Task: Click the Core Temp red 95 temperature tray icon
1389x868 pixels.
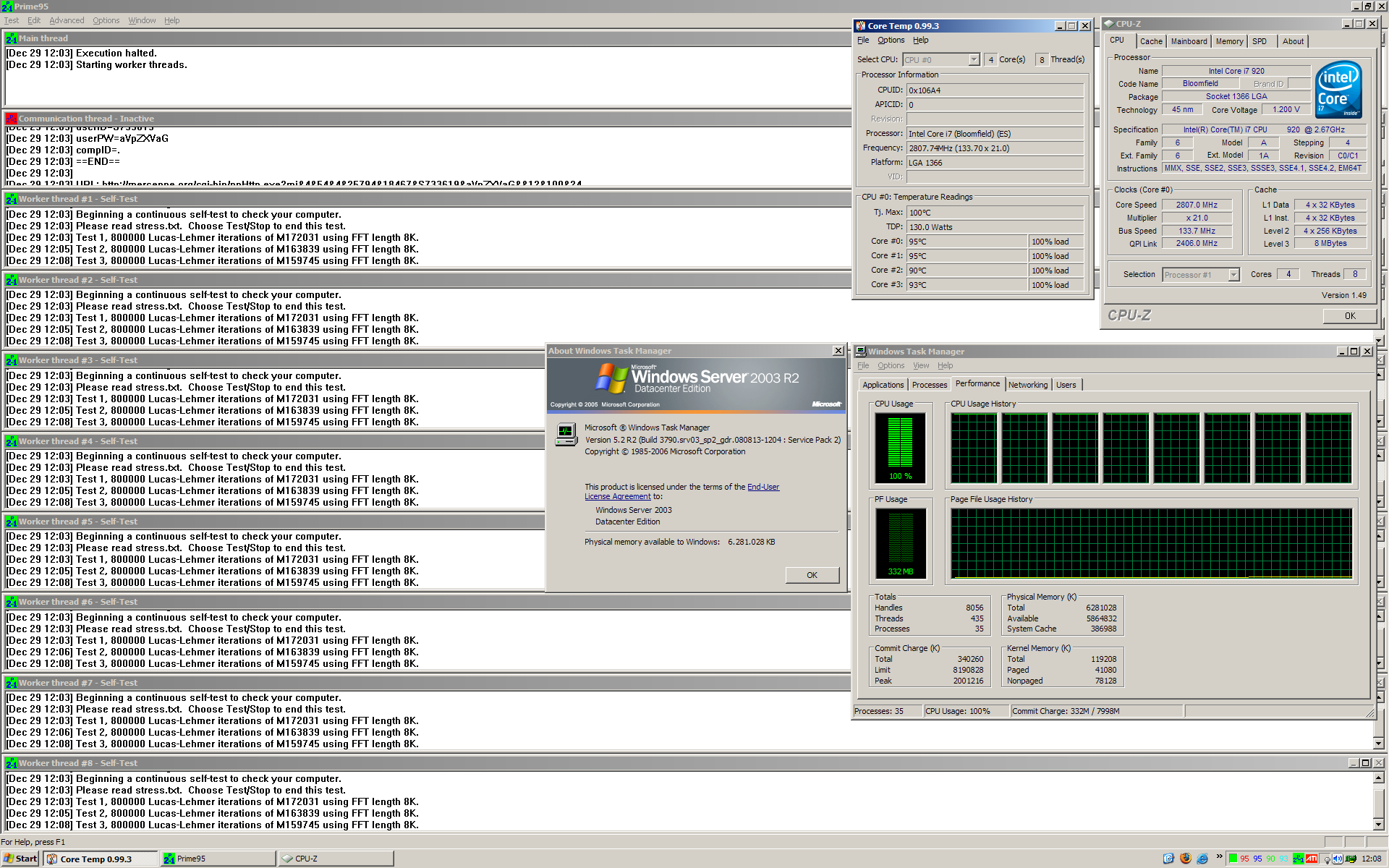Action: tap(1244, 859)
